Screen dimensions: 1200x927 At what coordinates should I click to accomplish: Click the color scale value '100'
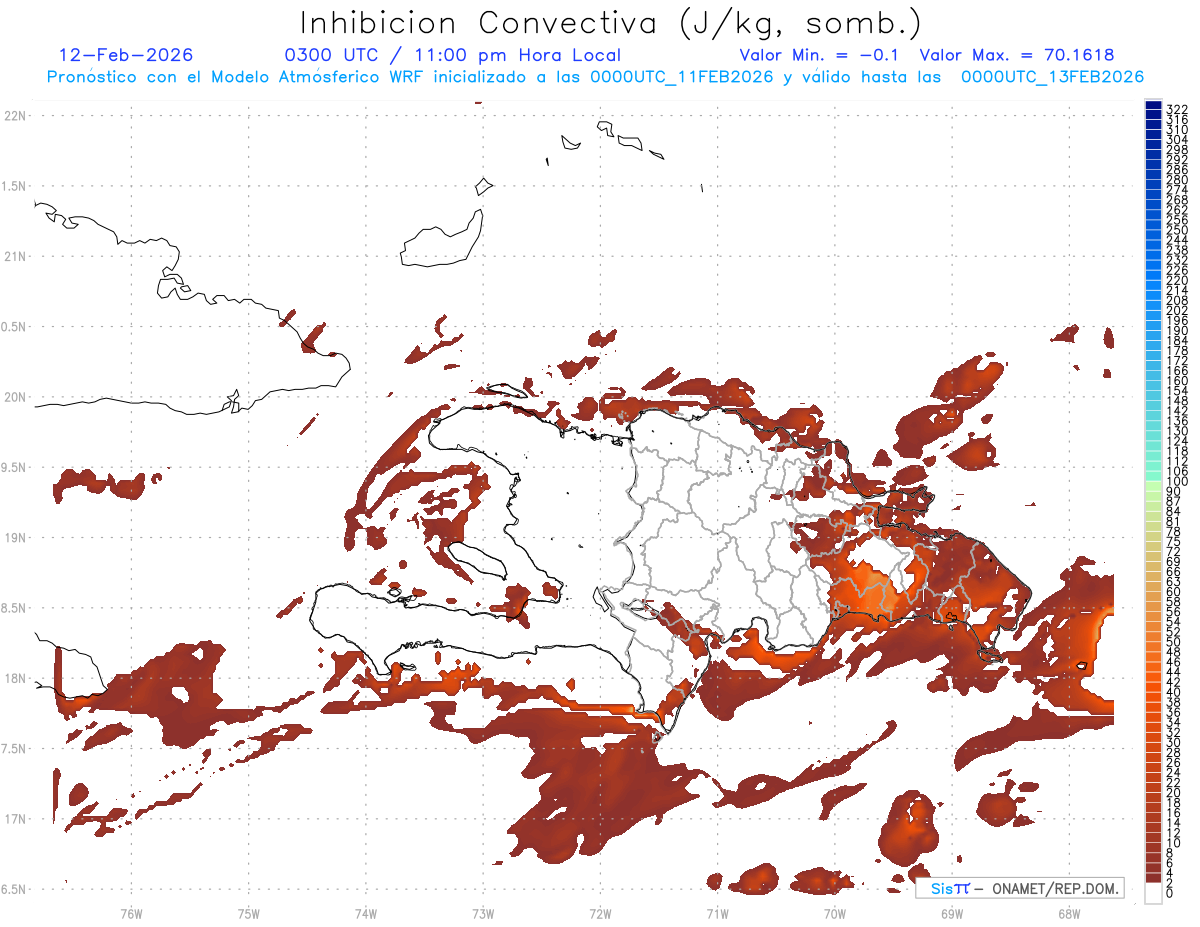1176,482
